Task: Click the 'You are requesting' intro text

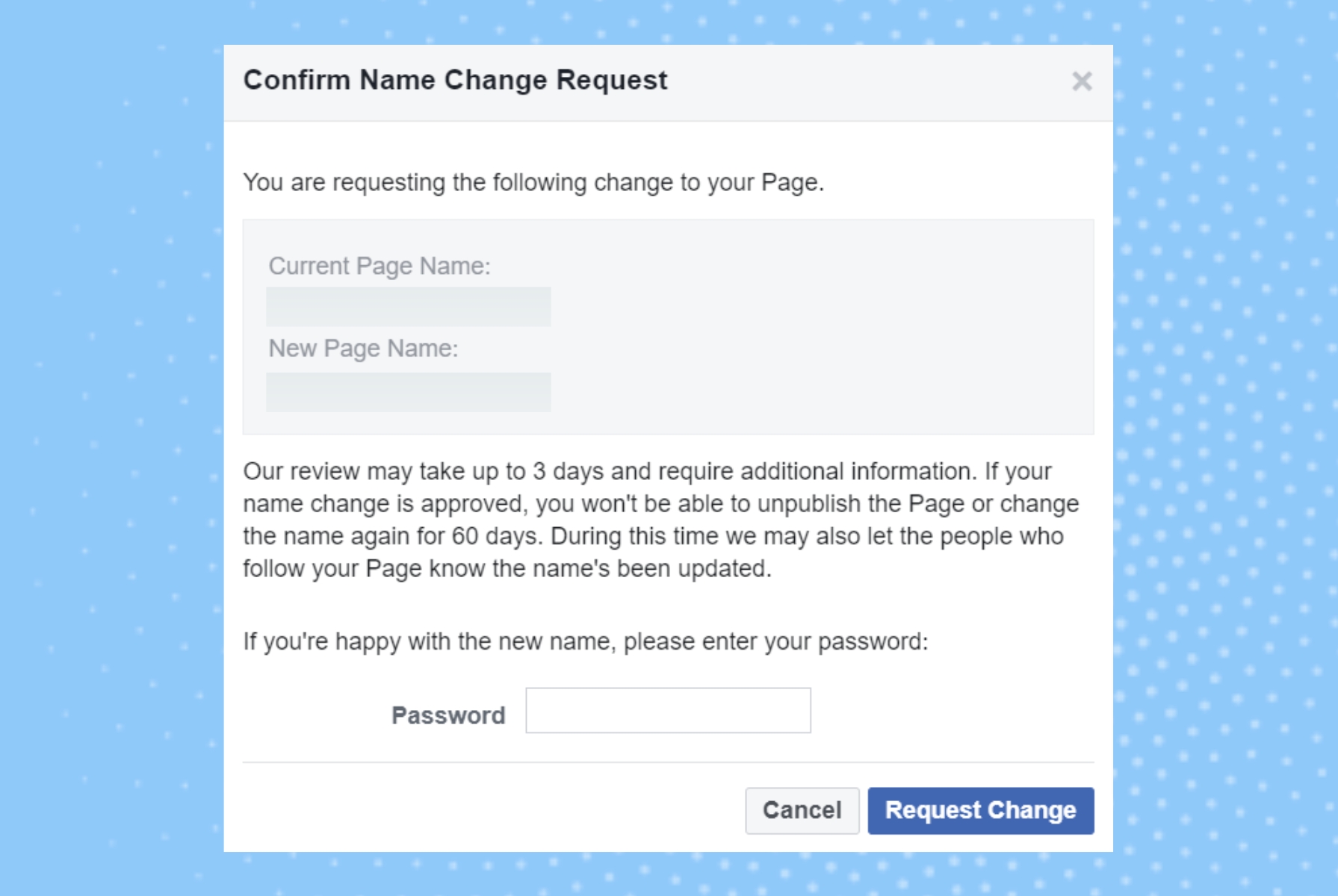Action: pos(533,182)
